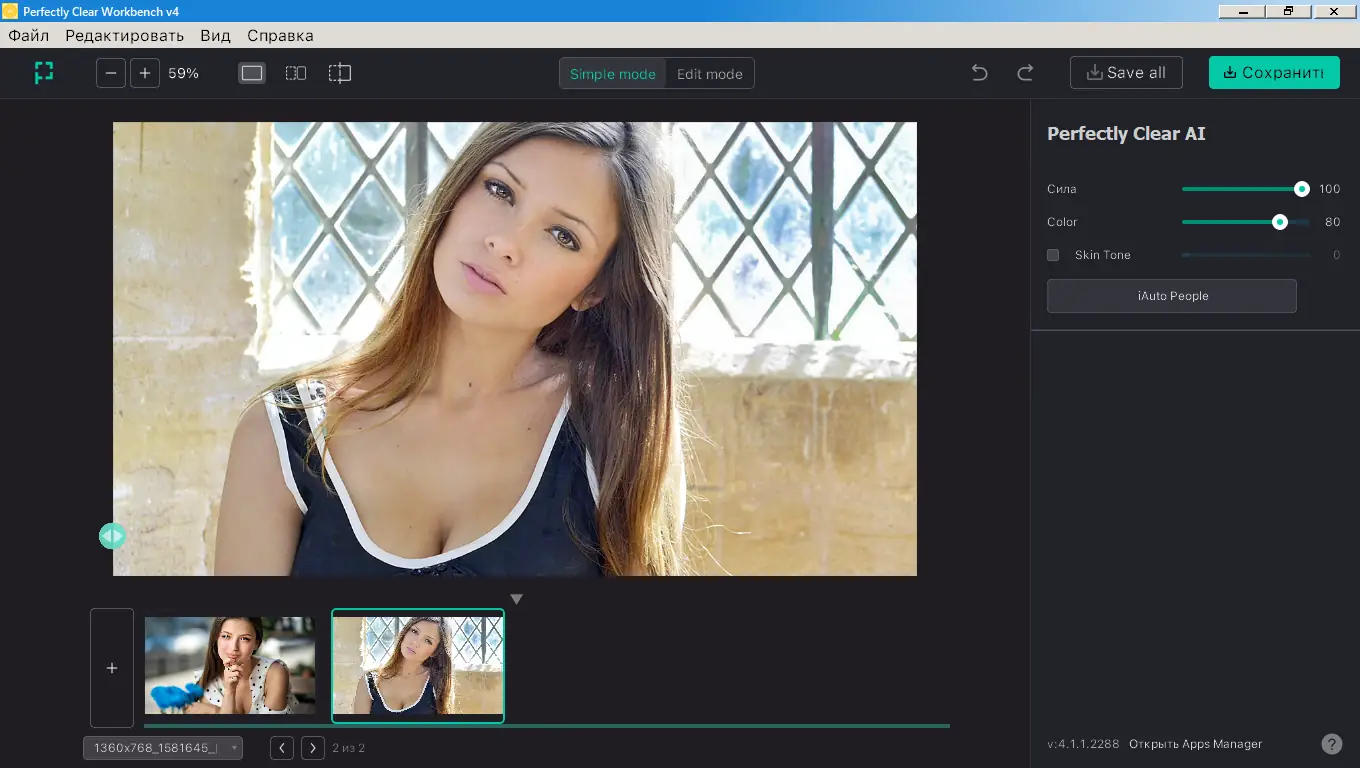Viewport: 1360px width, 768px height.
Task: Click the version text v:4.1.1.2288
Action: tap(1084, 744)
